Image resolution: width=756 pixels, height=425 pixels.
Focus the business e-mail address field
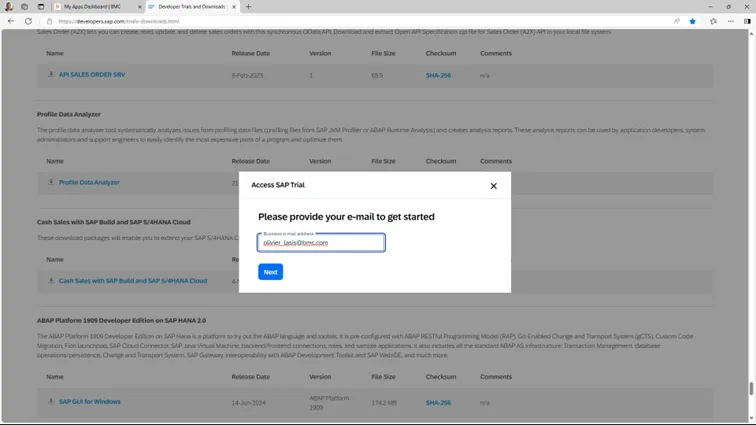[x=321, y=243]
